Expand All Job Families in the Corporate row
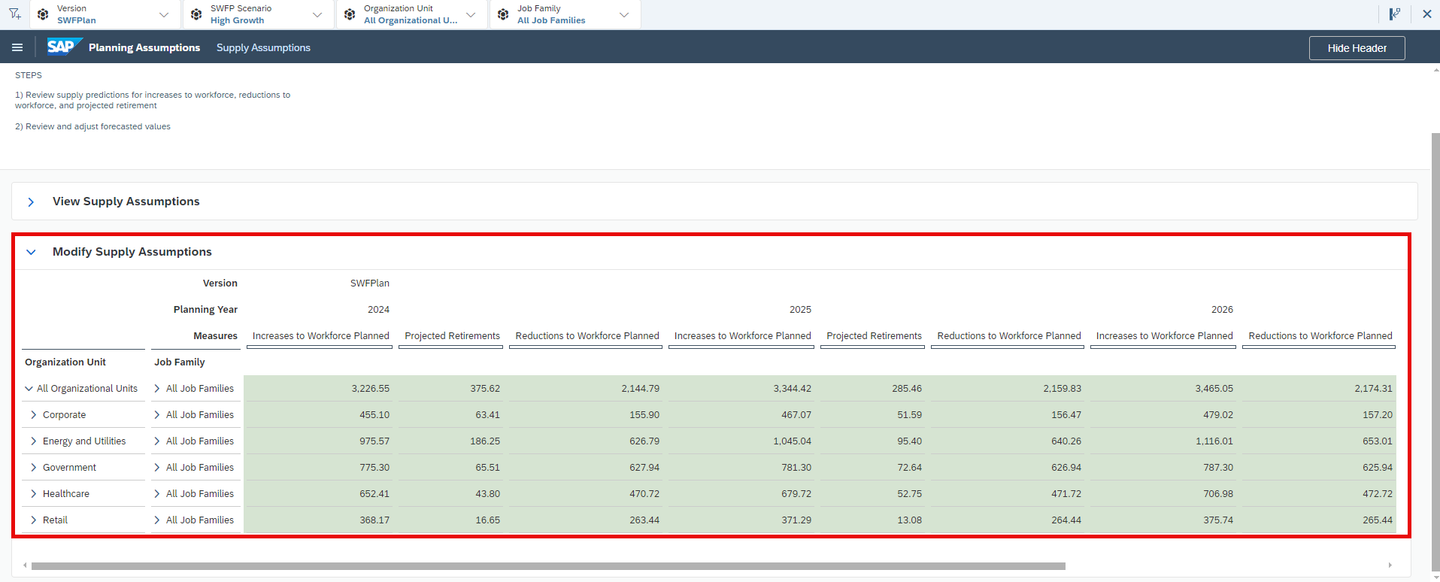Image resolution: width=1440 pixels, height=582 pixels. 157,415
